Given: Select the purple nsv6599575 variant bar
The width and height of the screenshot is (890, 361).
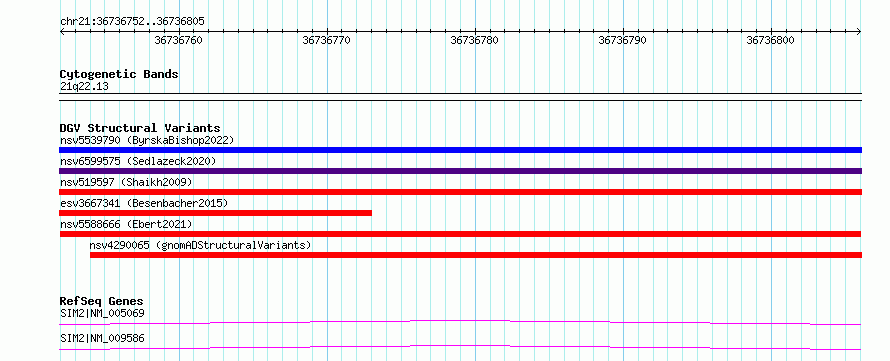Looking at the screenshot, I should tap(460, 171).
